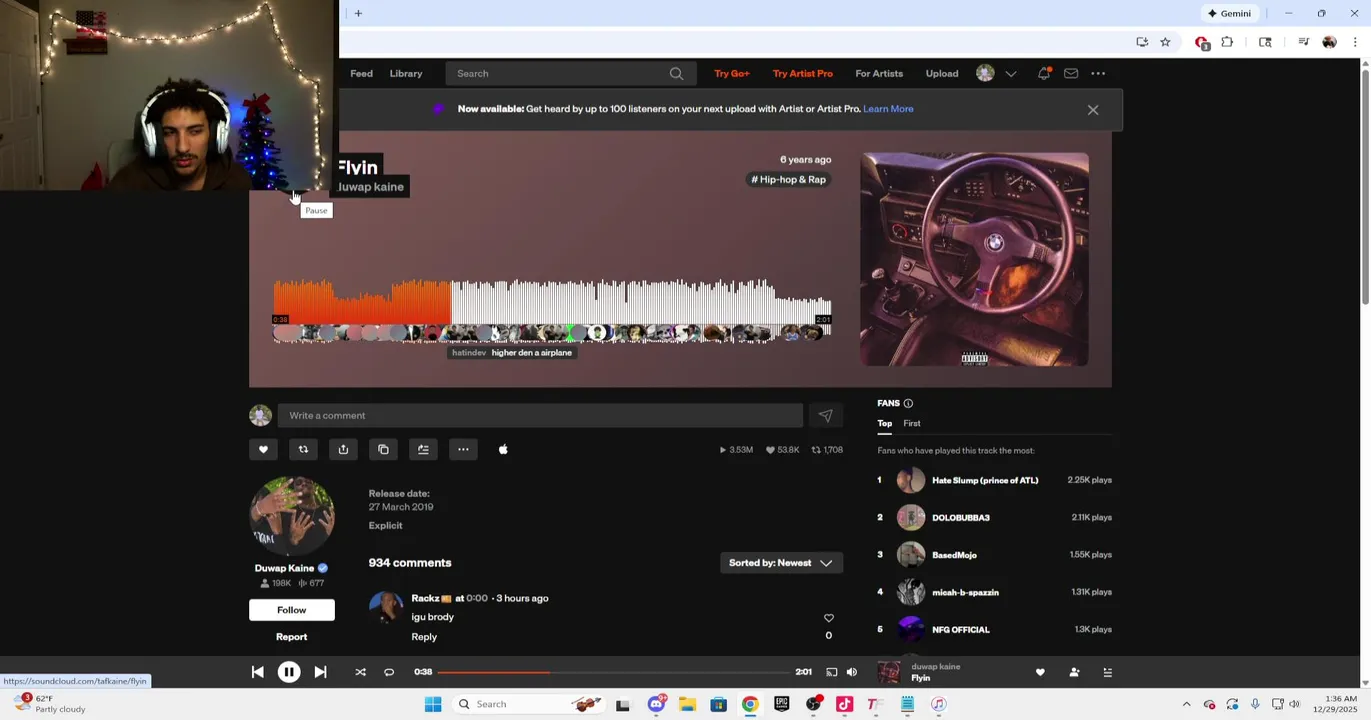Open the Upload page
The height and width of the screenshot is (720, 1371).
[942, 74]
